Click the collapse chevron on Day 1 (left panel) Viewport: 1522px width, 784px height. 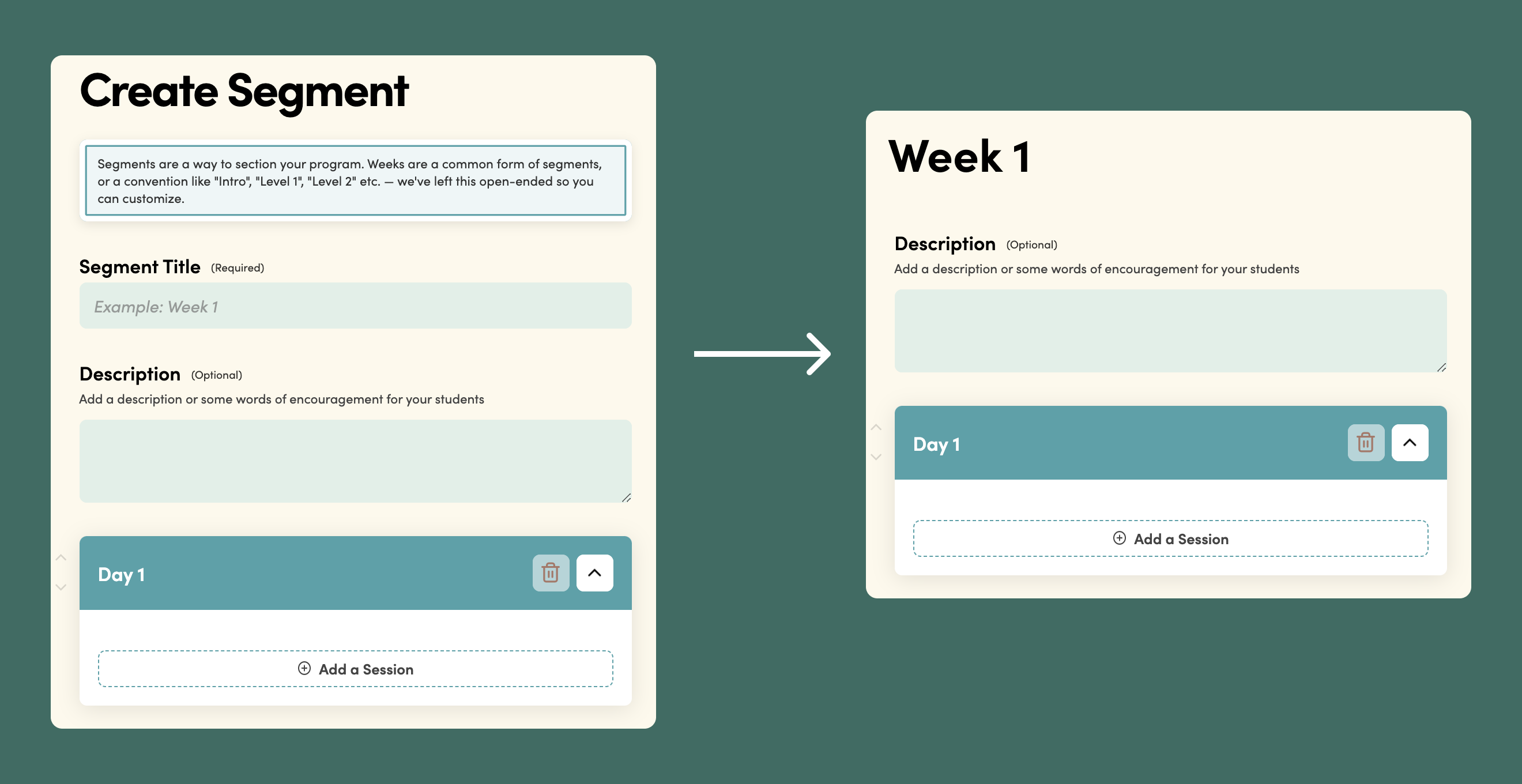(595, 573)
